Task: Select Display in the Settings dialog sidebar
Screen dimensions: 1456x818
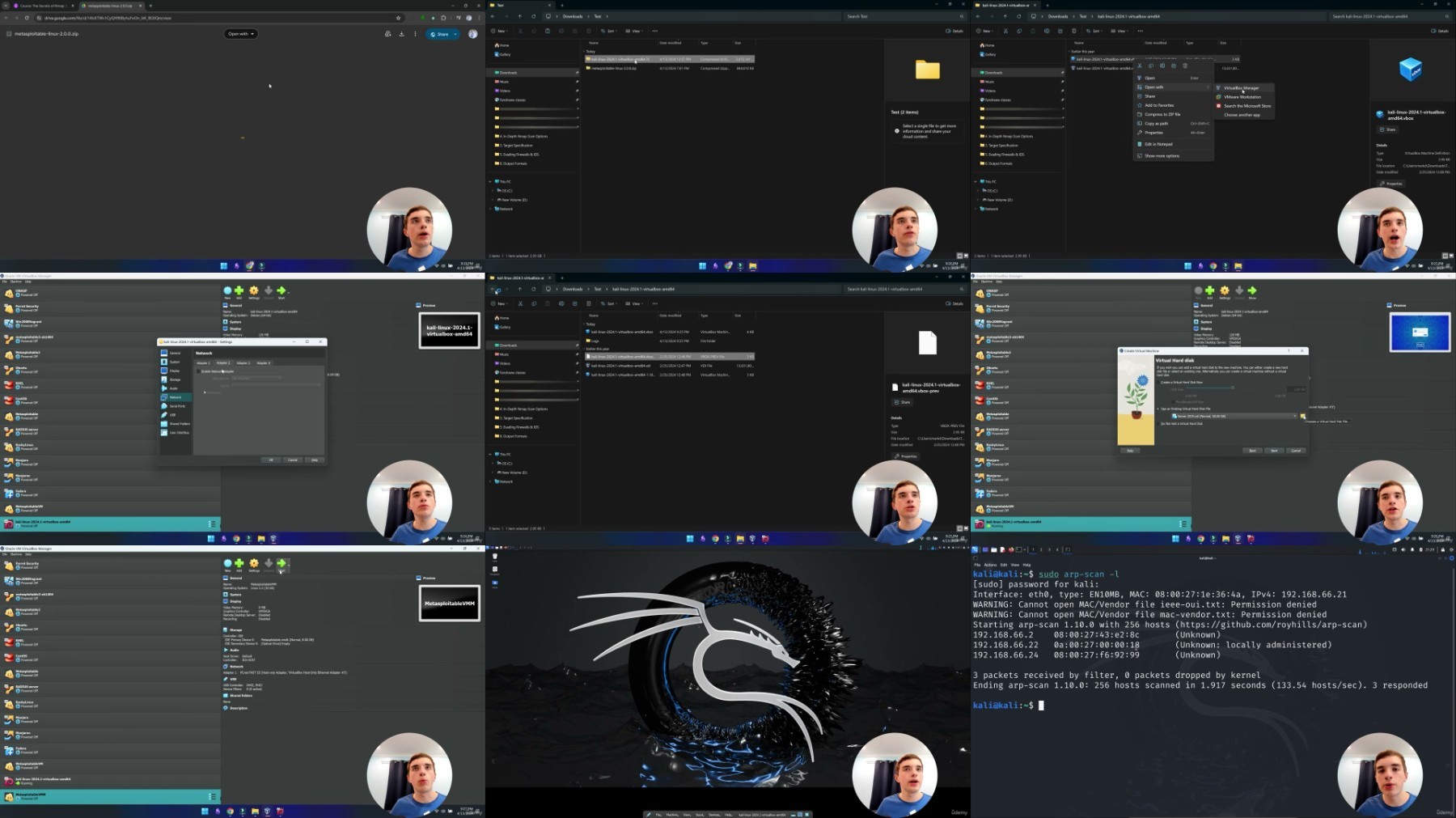Action: point(175,371)
